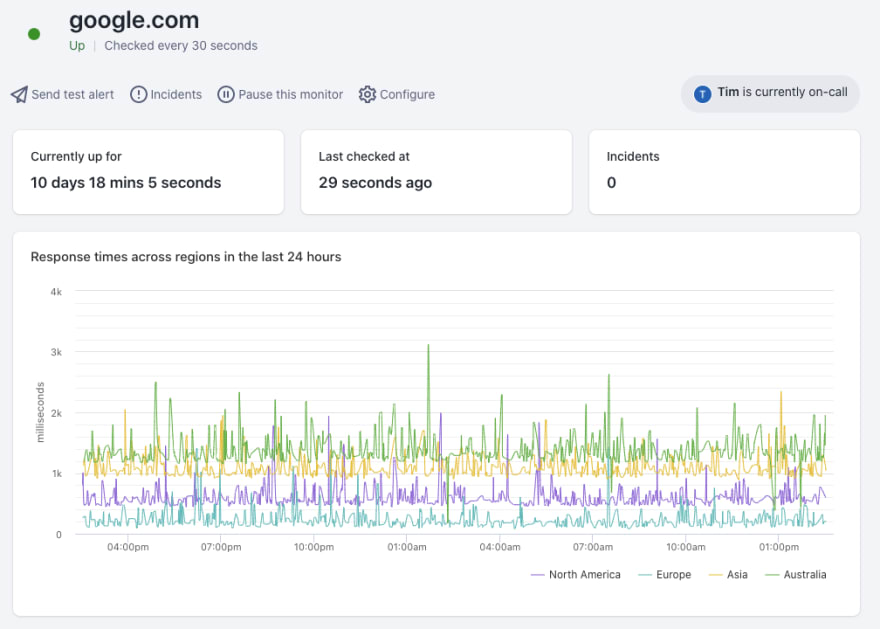
Task: Click the Response times across regions heading
Action: (x=186, y=256)
